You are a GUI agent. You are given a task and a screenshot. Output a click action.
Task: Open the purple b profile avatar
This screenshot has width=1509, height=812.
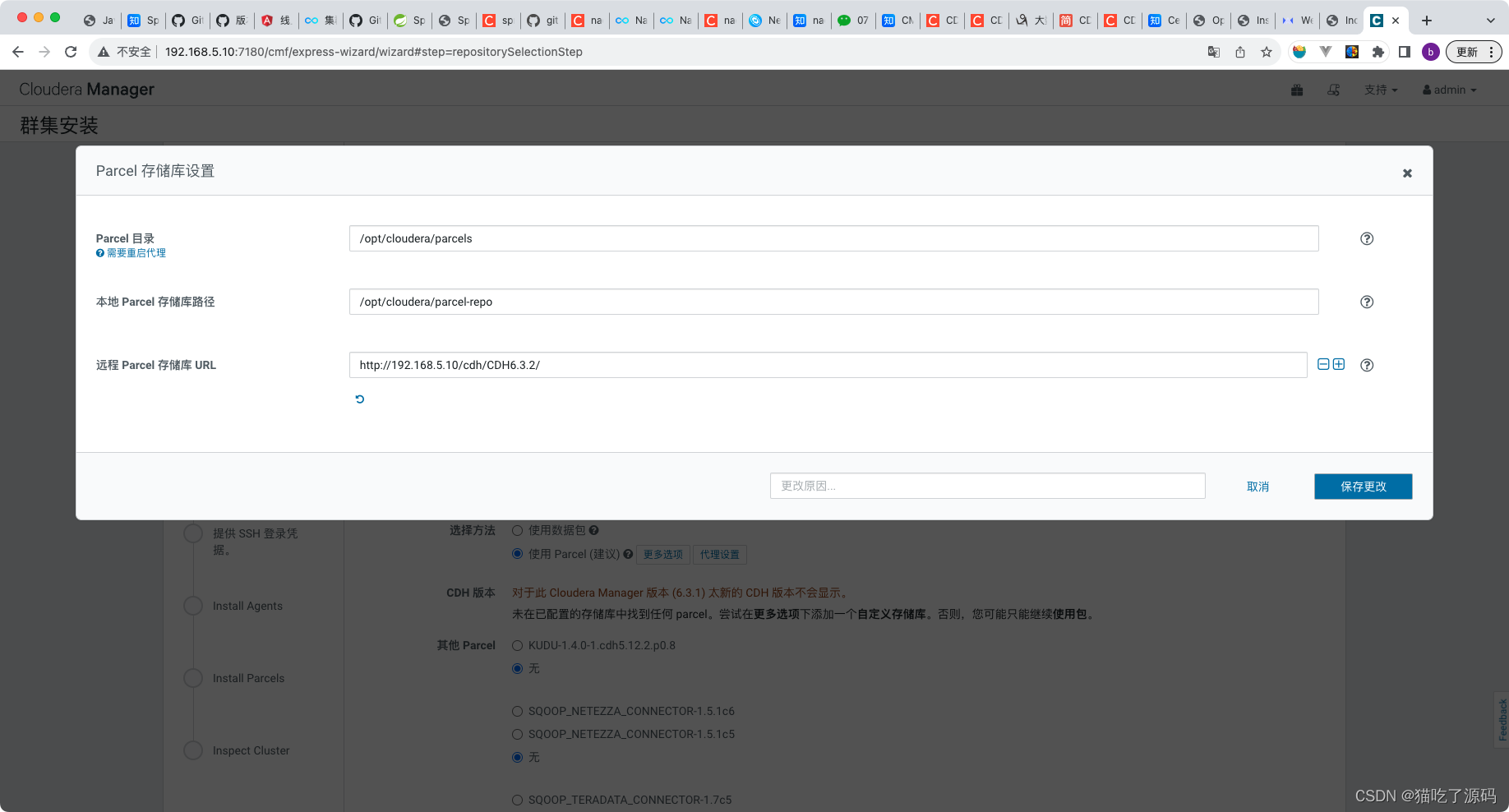pyautogui.click(x=1431, y=52)
